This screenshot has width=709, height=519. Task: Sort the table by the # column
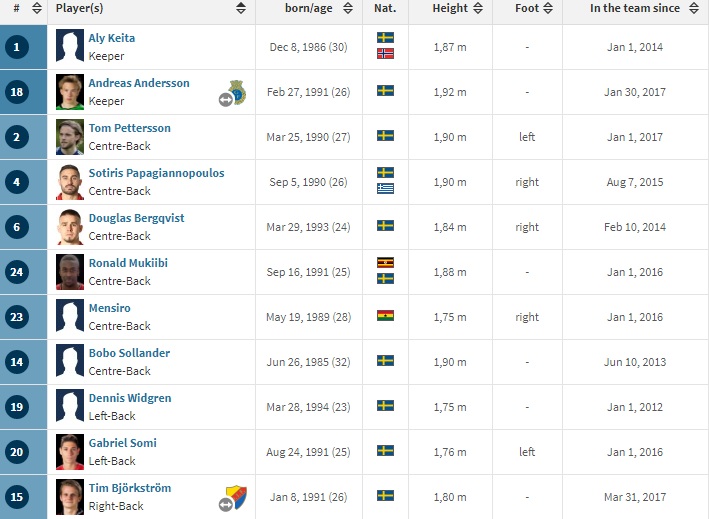point(37,8)
